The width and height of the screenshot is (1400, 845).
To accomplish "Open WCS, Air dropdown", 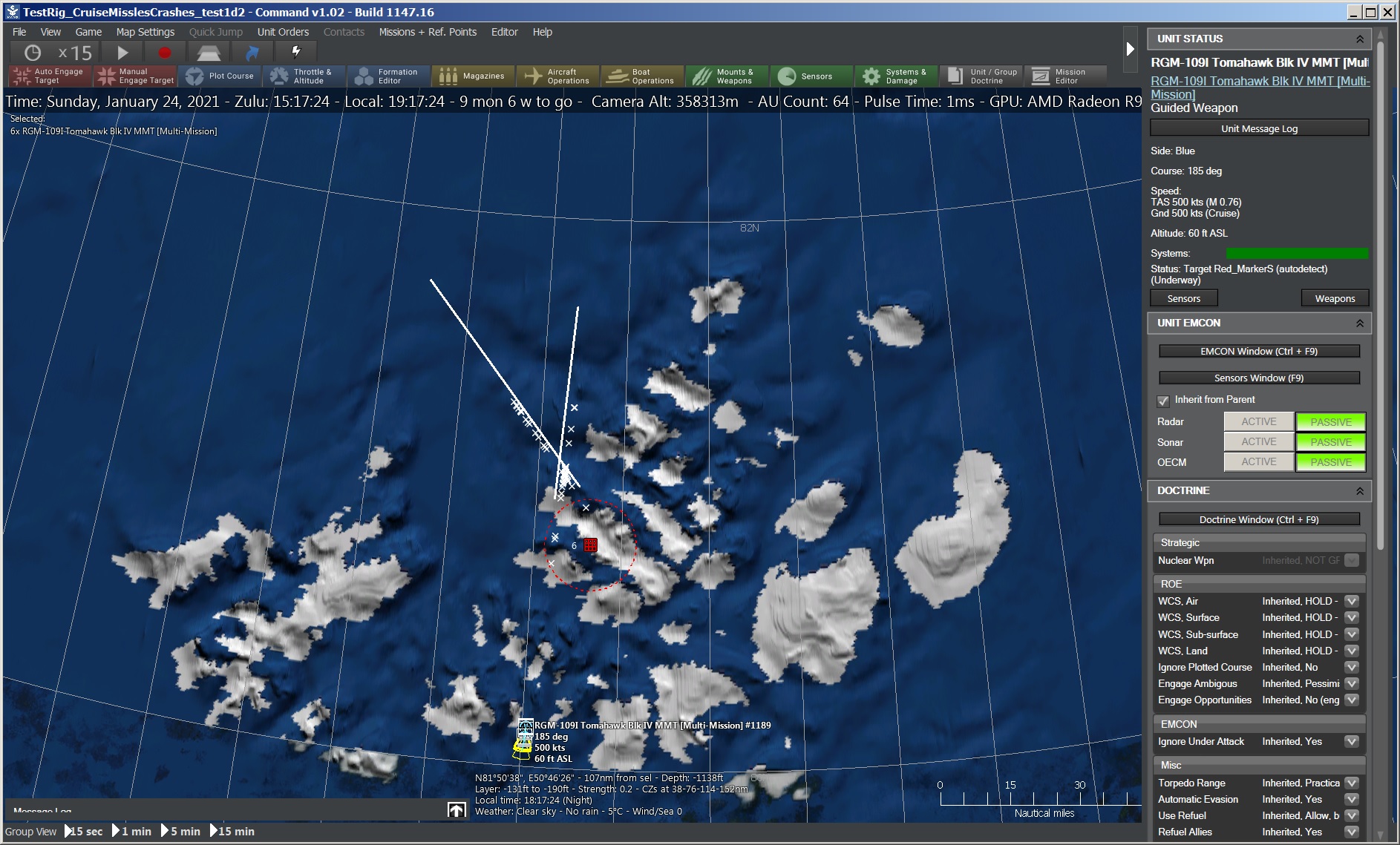I will click(x=1351, y=601).
